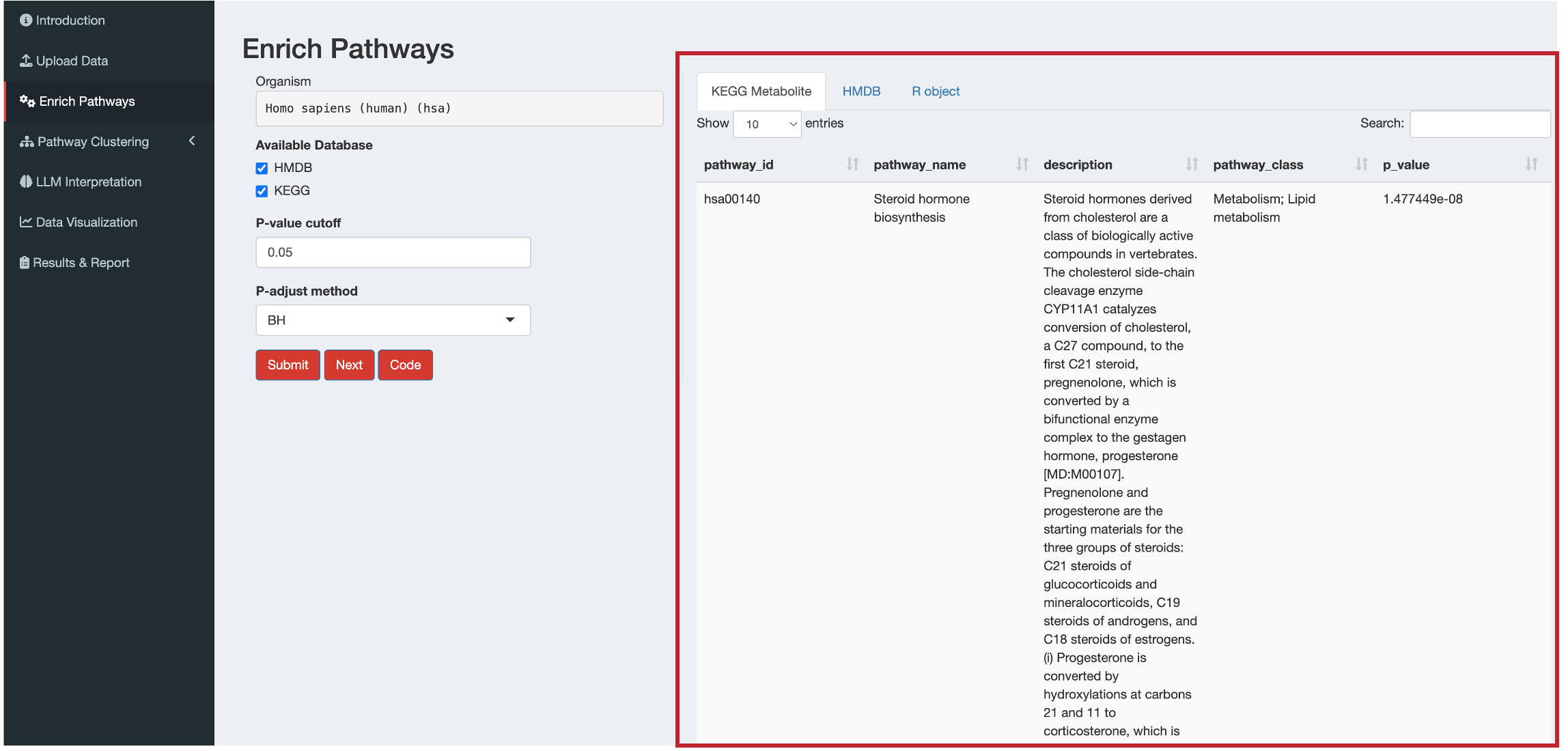Viewport: 1568px width, 751px height.
Task: Open the P-adjust method BH dropdown
Action: tap(393, 320)
